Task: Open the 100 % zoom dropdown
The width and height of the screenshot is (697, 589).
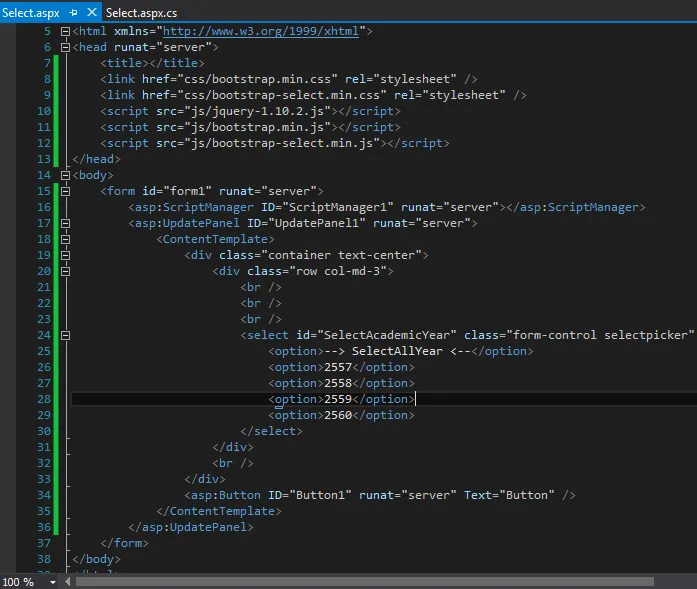Action: [x=53, y=582]
